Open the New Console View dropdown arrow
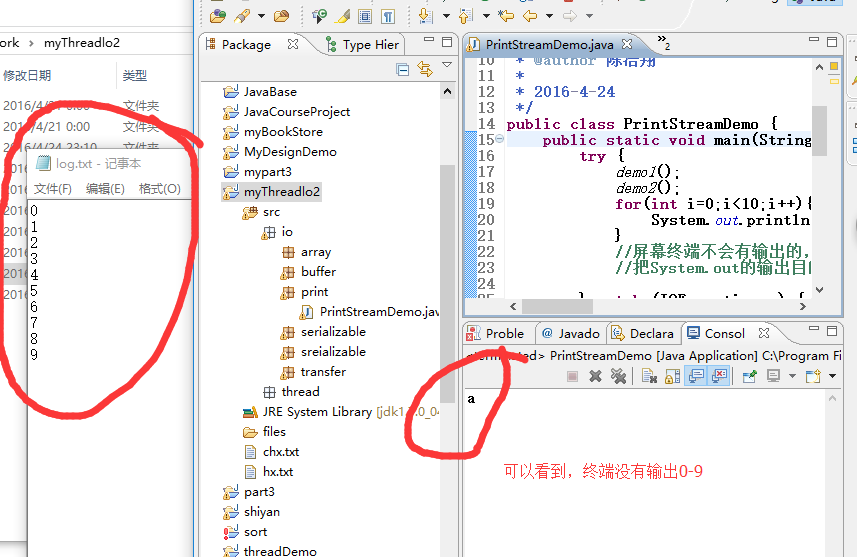 tap(832, 376)
